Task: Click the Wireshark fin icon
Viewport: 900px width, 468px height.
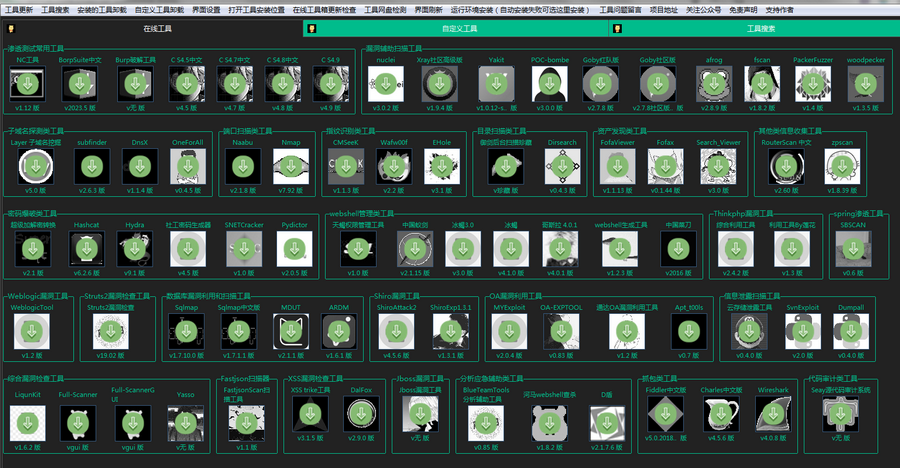Action: click(x=773, y=414)
